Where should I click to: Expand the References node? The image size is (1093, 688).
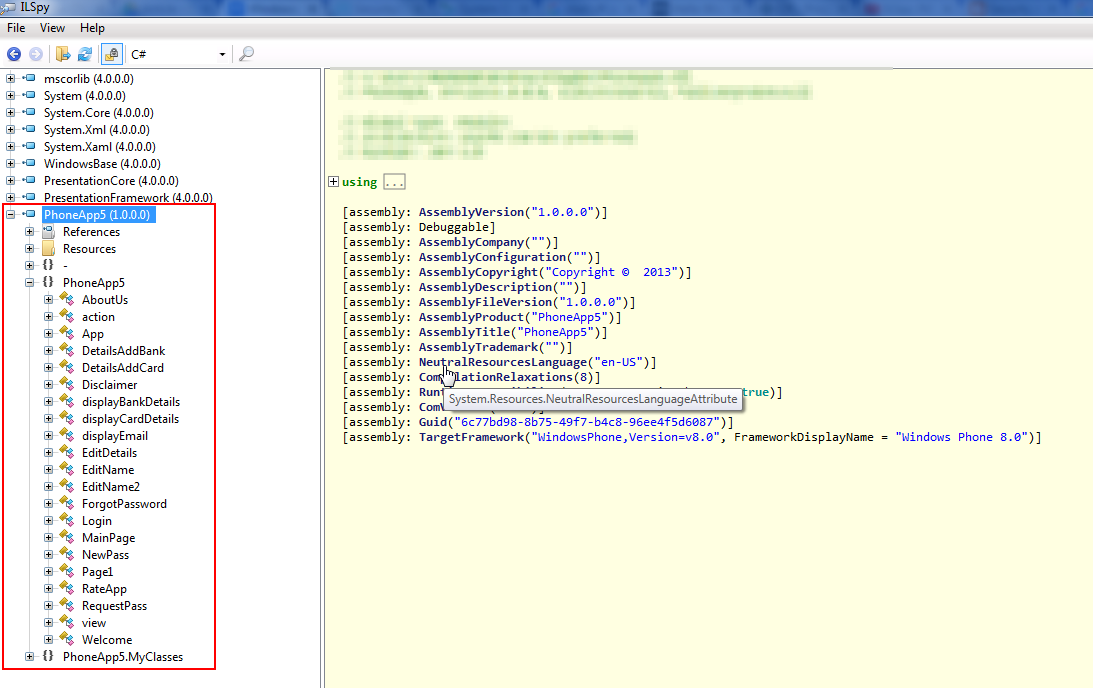click(x=29, y=231)
